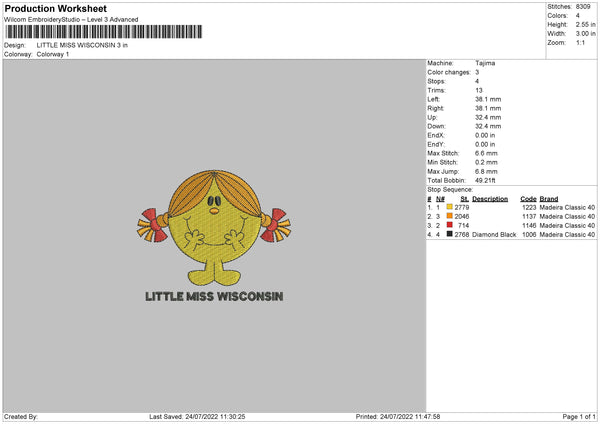Image resolution: width=600 pixels, height=424 pixels.
Task: Click thread code 1137
Action: [529, 216]
